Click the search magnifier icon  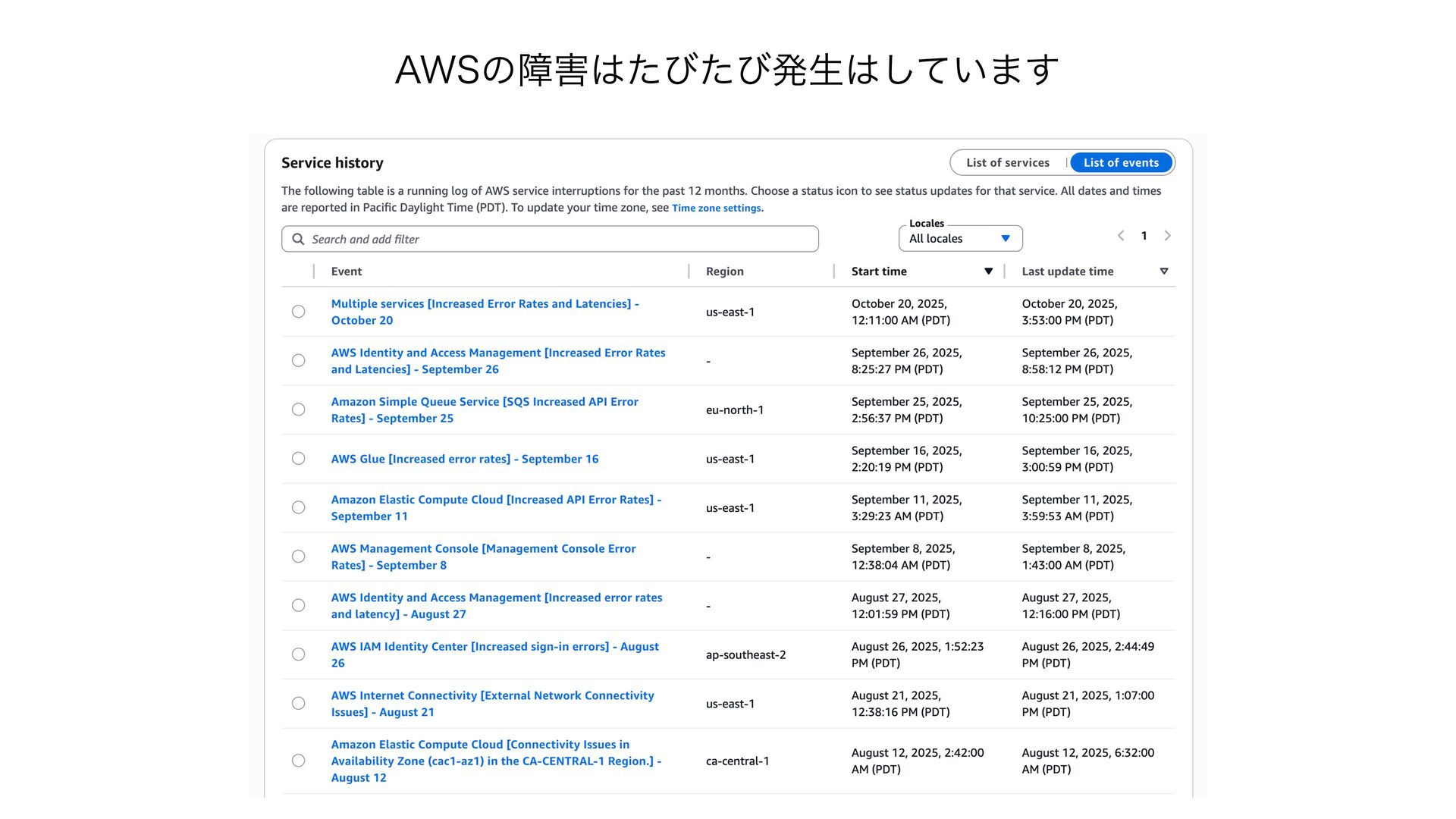click(298, 239)
